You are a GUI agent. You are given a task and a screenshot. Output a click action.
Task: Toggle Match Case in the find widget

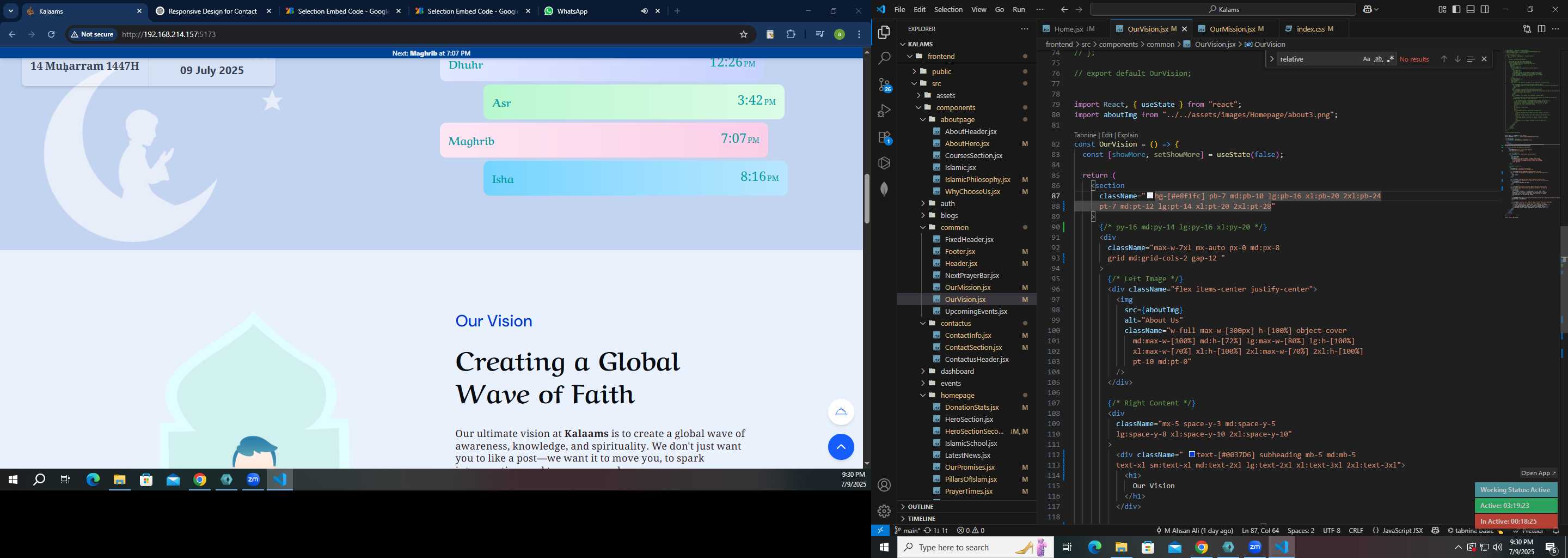tap(1367, 59)
